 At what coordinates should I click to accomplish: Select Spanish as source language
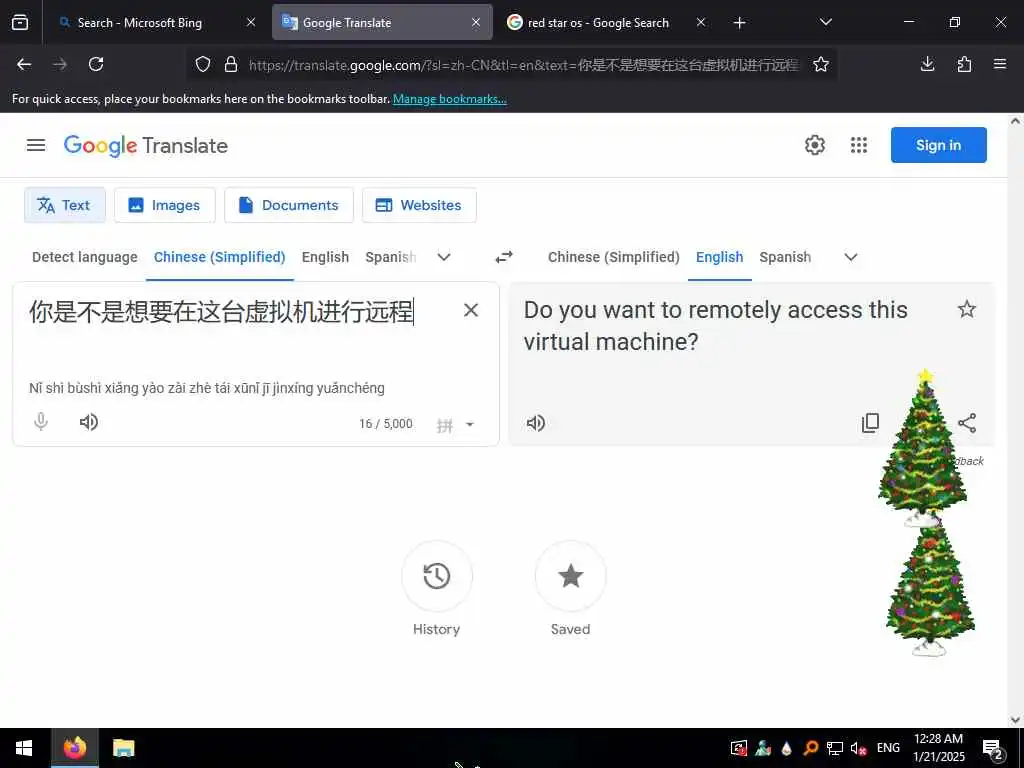(391, 257)
